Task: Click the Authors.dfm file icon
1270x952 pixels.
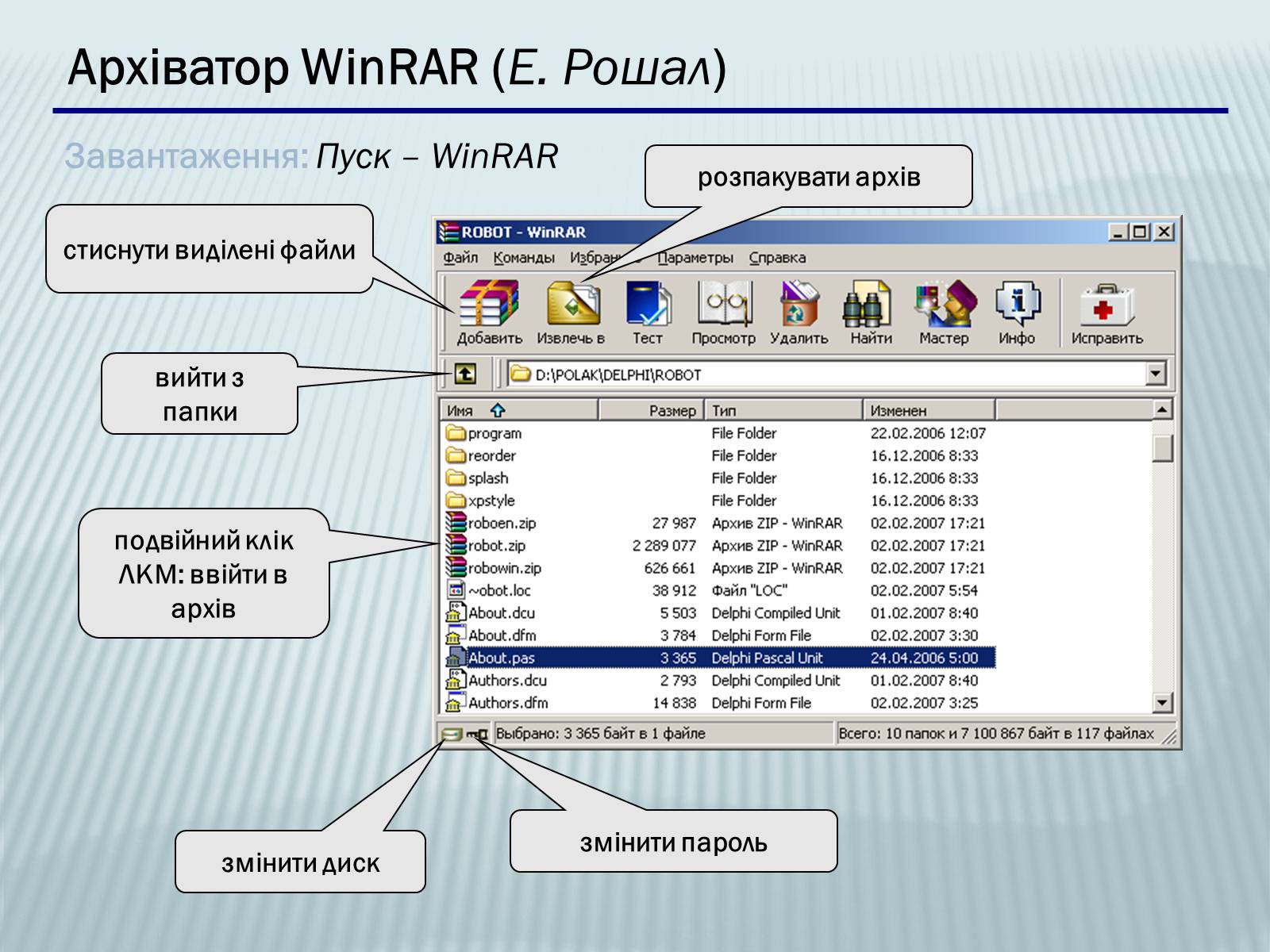Action: [456, 702]
